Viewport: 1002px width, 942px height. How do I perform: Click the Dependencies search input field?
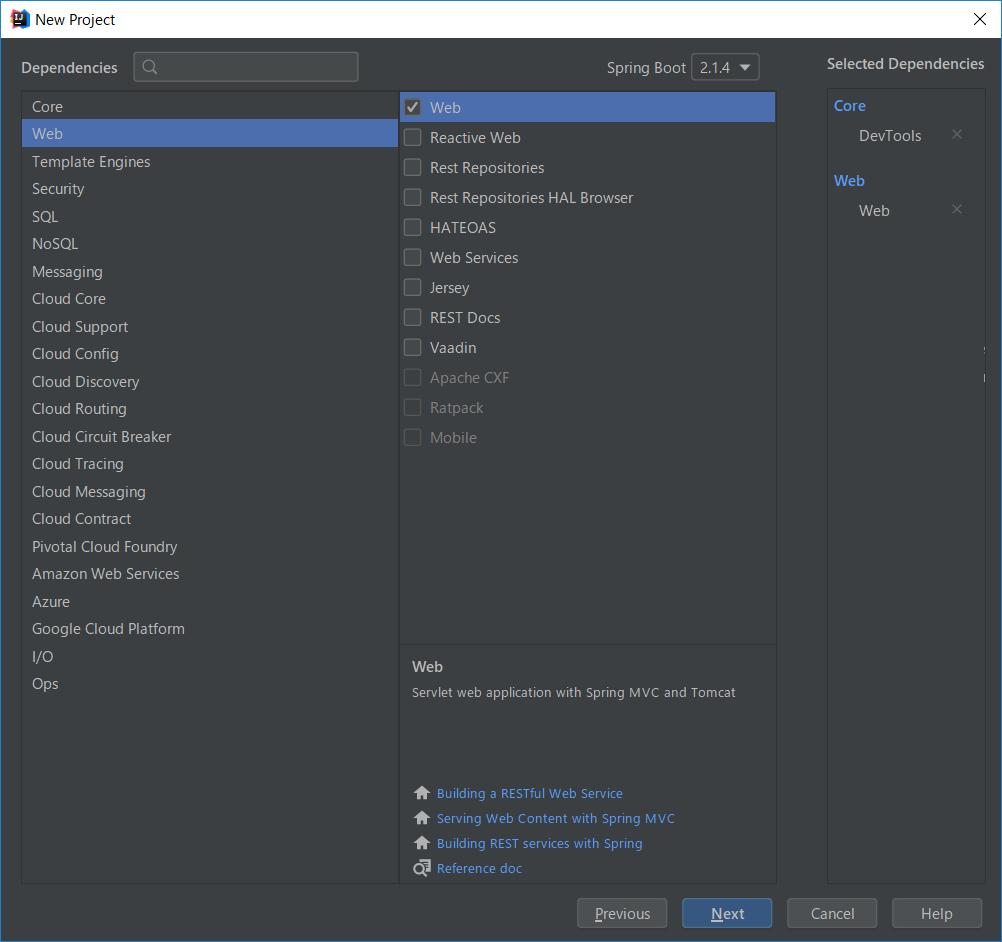click(x=246, y=67)
